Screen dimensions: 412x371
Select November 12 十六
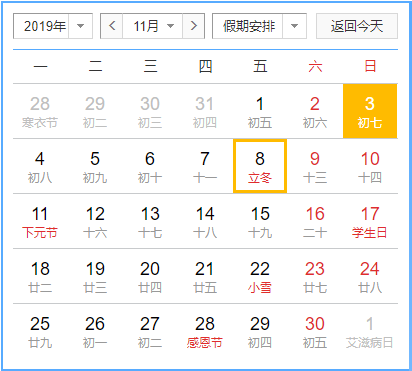[95, 221]
